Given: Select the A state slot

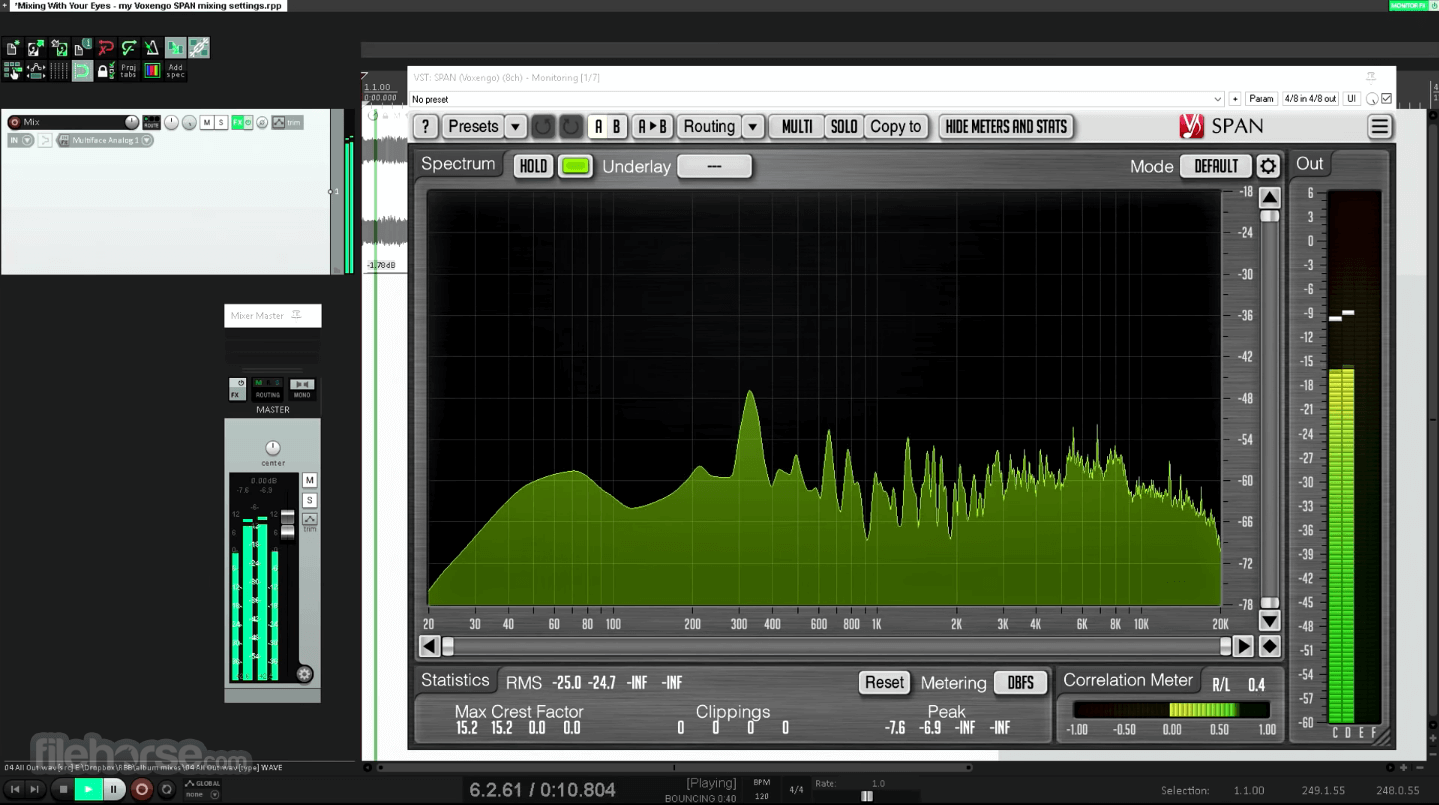Looking at the screenshot, I should [598, 127].
